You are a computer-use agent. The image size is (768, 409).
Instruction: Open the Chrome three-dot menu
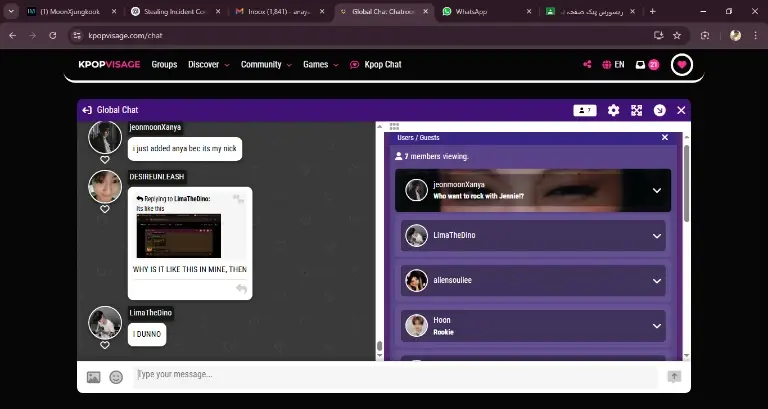point(755,35)
